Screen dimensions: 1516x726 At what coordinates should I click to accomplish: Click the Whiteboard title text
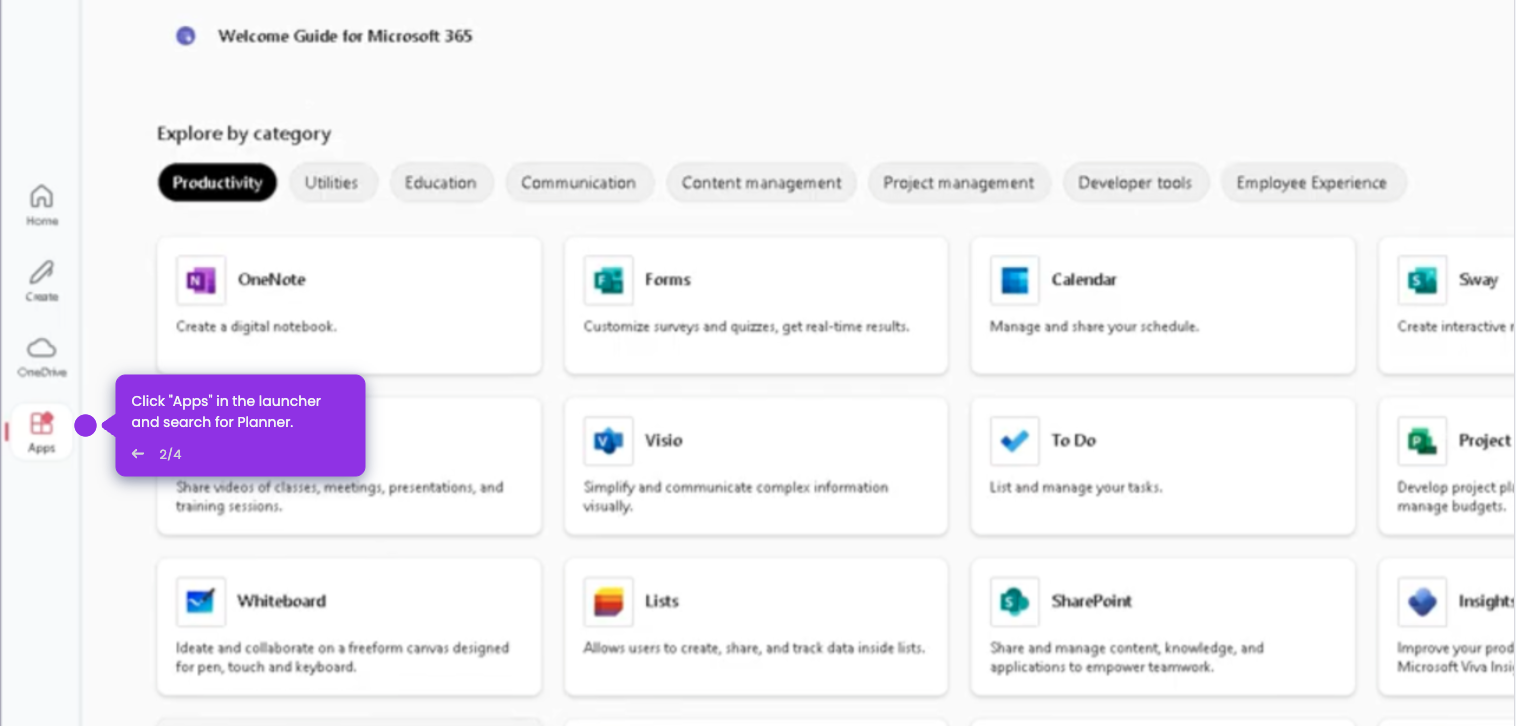point(281,602)
